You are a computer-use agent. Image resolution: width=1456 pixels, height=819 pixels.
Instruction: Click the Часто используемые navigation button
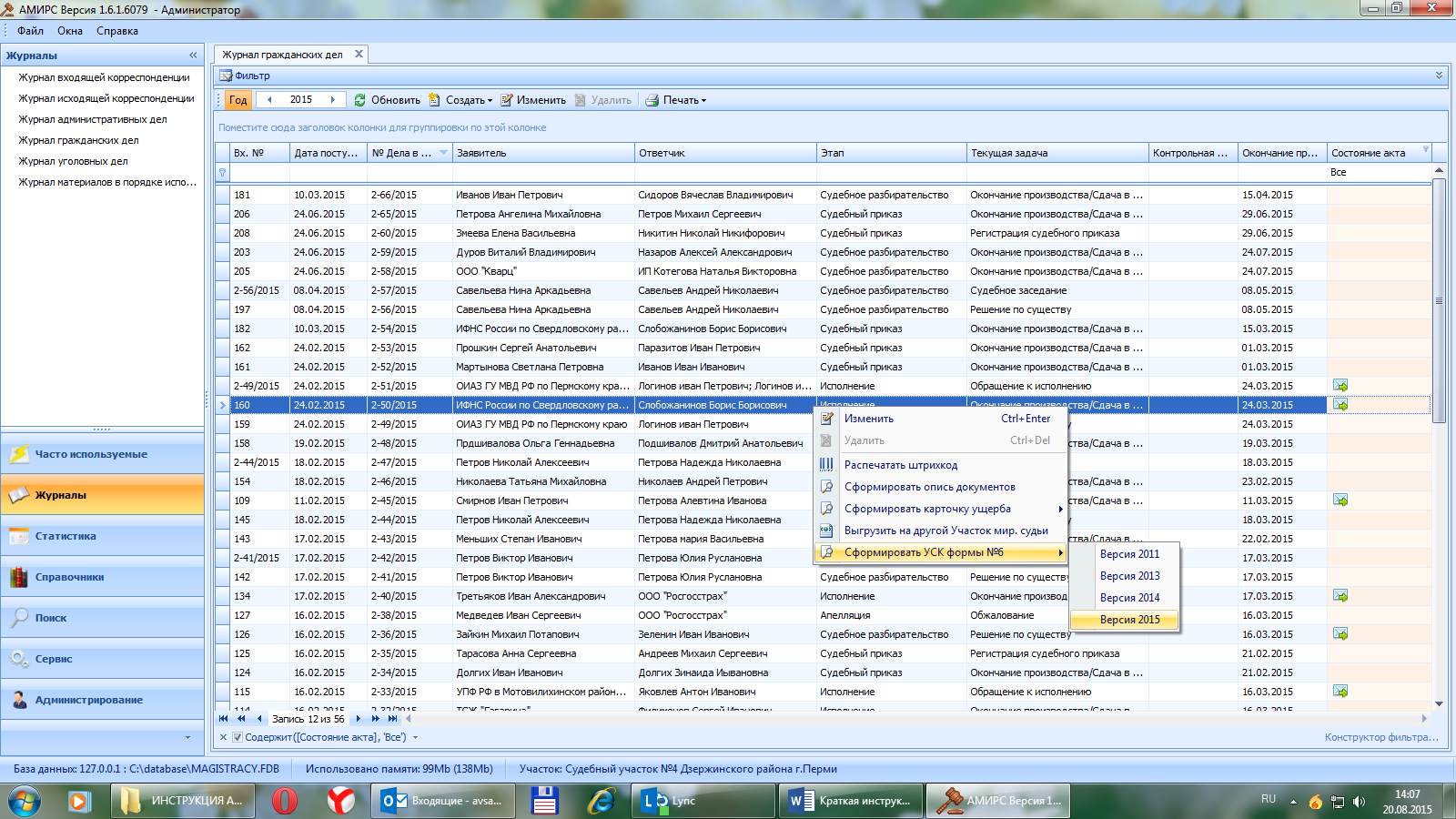[103, 454]
